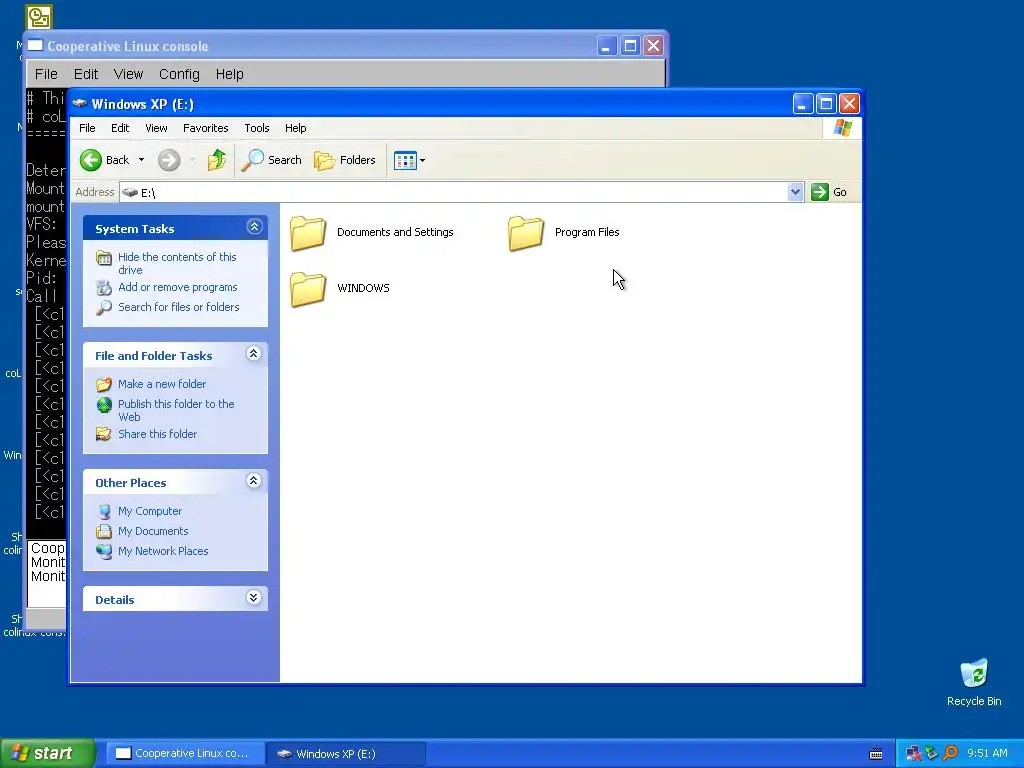
Task: Click the Start button
Action: point(48,753)
